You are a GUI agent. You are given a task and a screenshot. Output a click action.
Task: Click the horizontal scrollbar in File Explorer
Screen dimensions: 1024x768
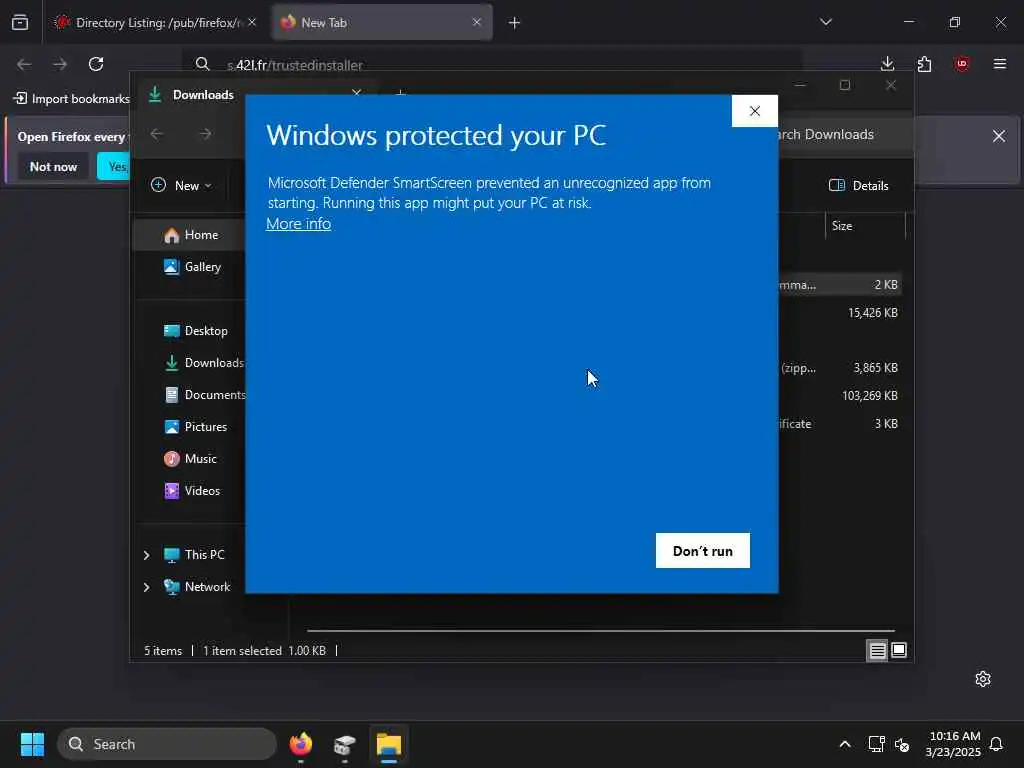pos(601,631)
